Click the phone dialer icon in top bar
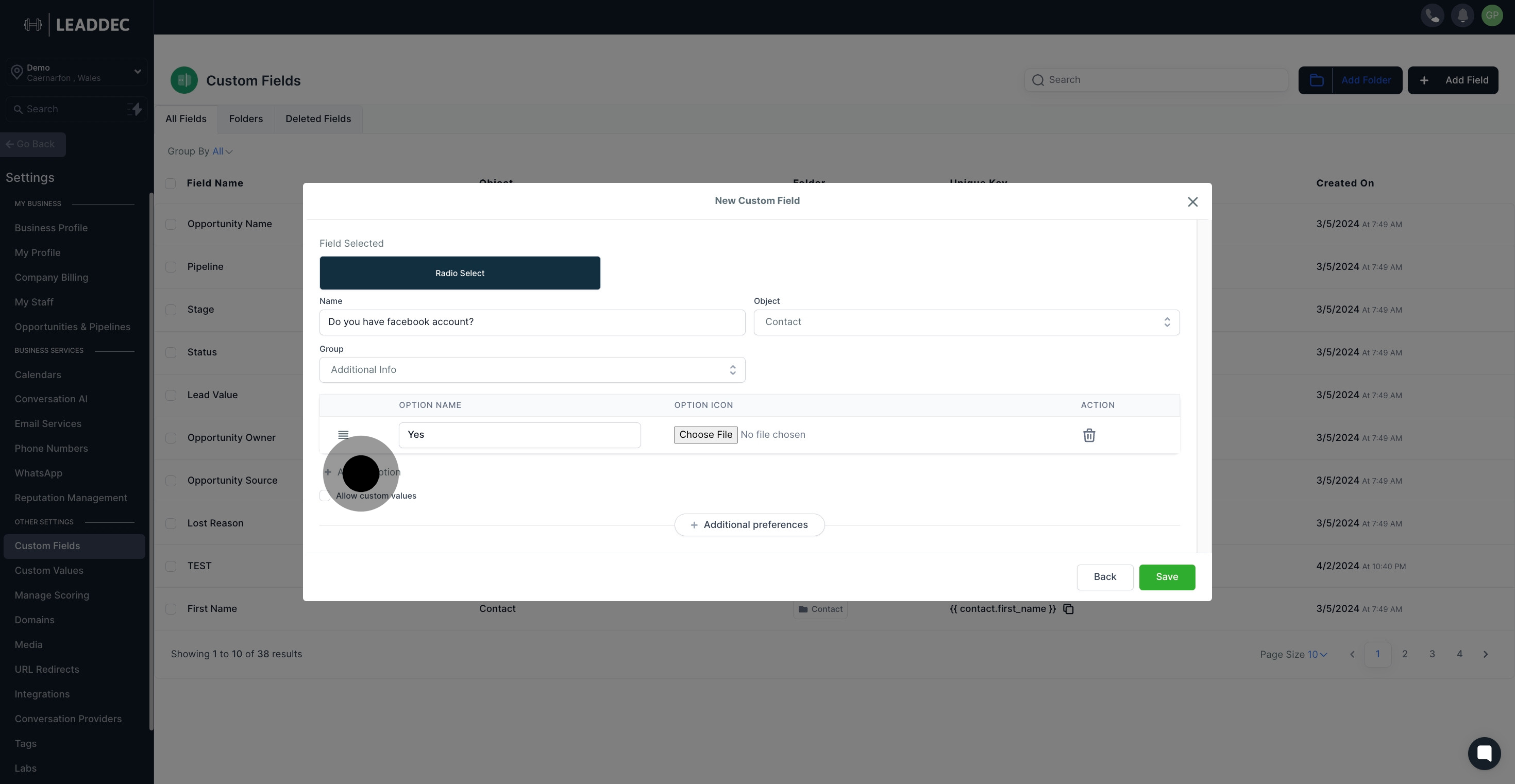 click(1432, 15)
